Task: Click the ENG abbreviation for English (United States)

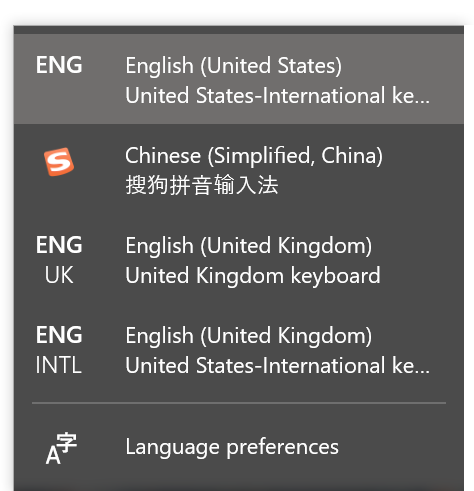Action: (59, 65)
